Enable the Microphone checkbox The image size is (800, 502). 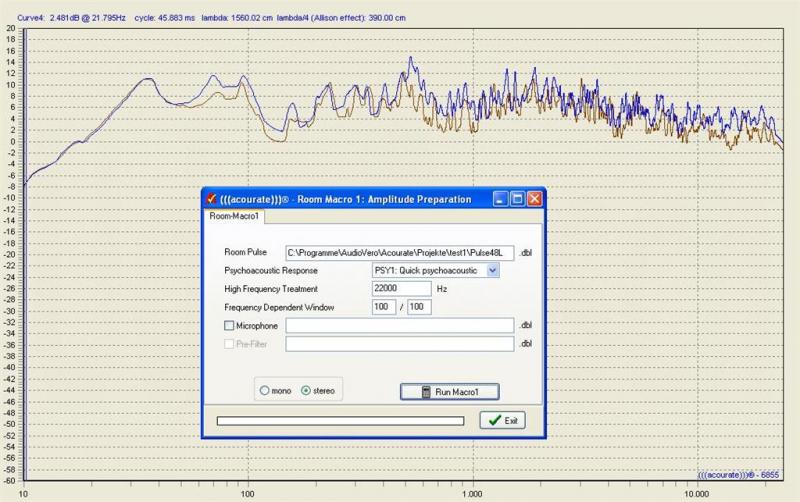coord(229,325)
